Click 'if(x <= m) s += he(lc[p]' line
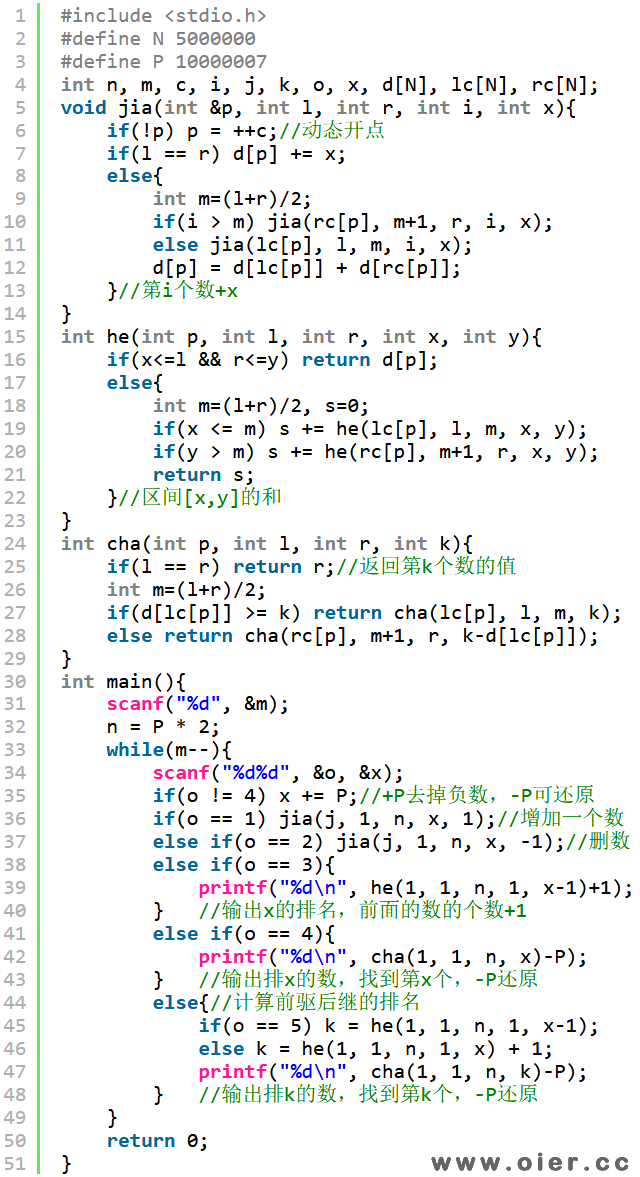Image resolution: width=640 pixels, height=1177 pixels. click(370, 429)
